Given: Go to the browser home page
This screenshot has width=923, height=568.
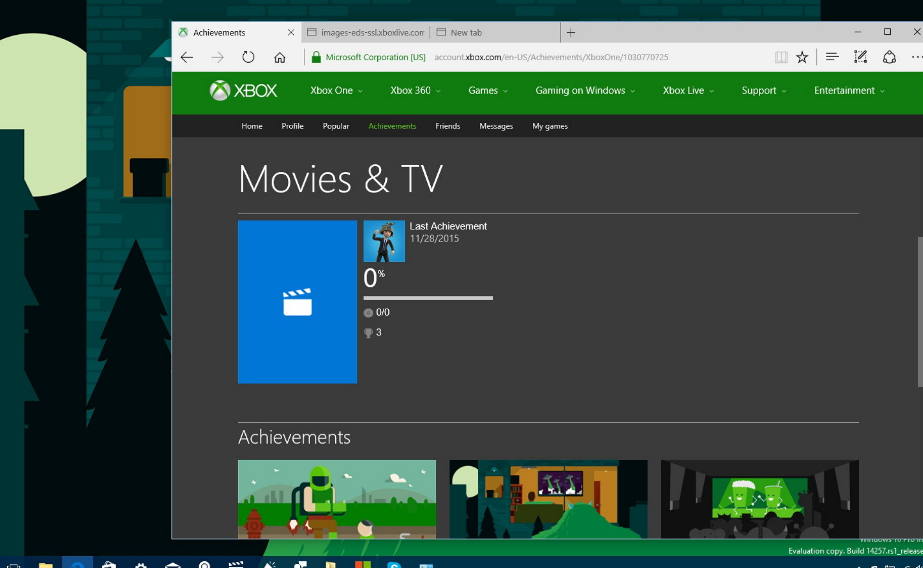Looking at the screenshot, I should pyautogui.click(x=280, y=58).
